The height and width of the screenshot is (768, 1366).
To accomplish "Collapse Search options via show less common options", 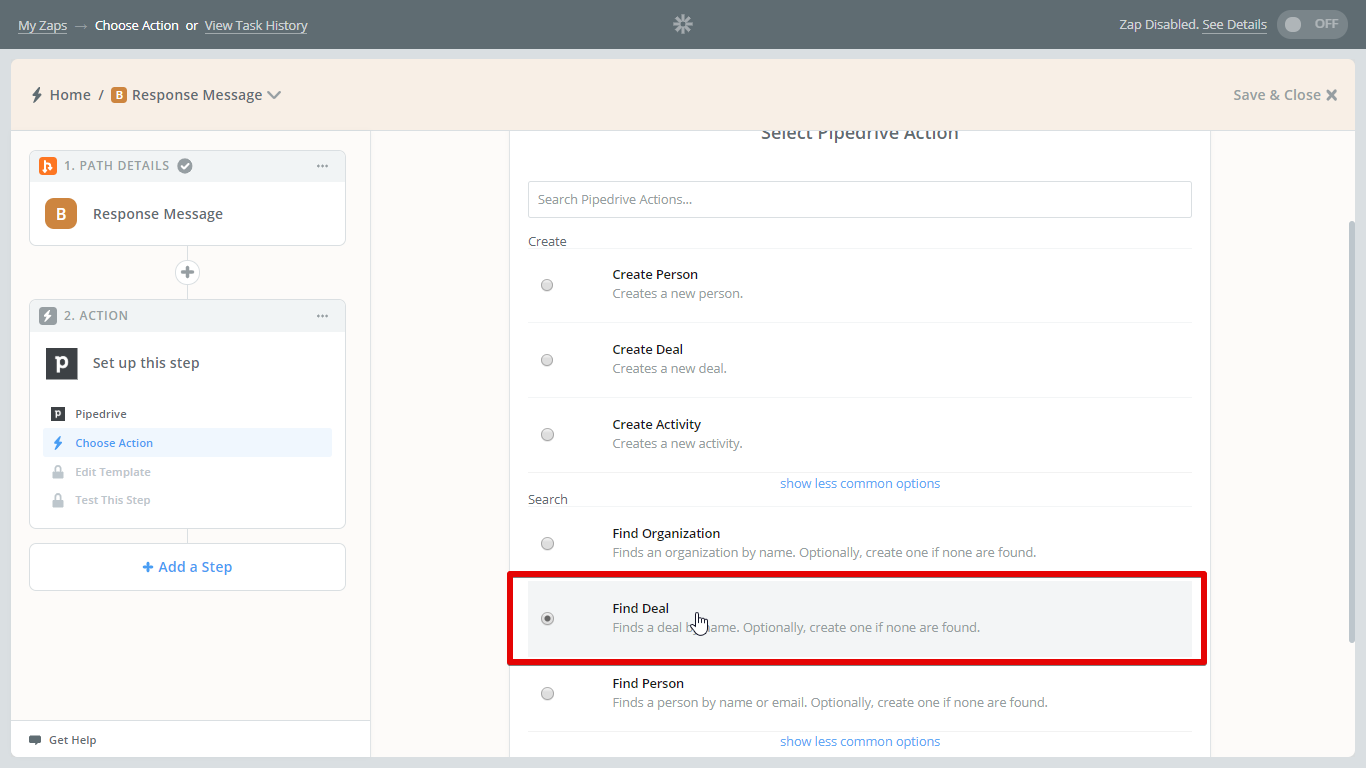I will pos(860,742).
